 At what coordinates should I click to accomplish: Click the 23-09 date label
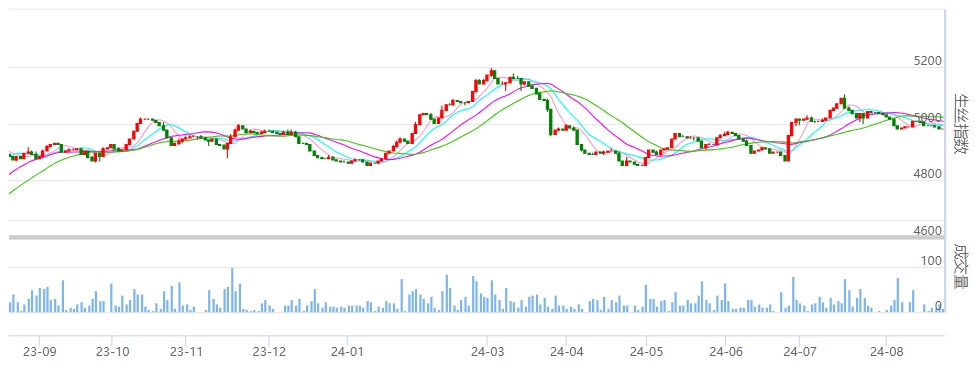tap(39, 352)
